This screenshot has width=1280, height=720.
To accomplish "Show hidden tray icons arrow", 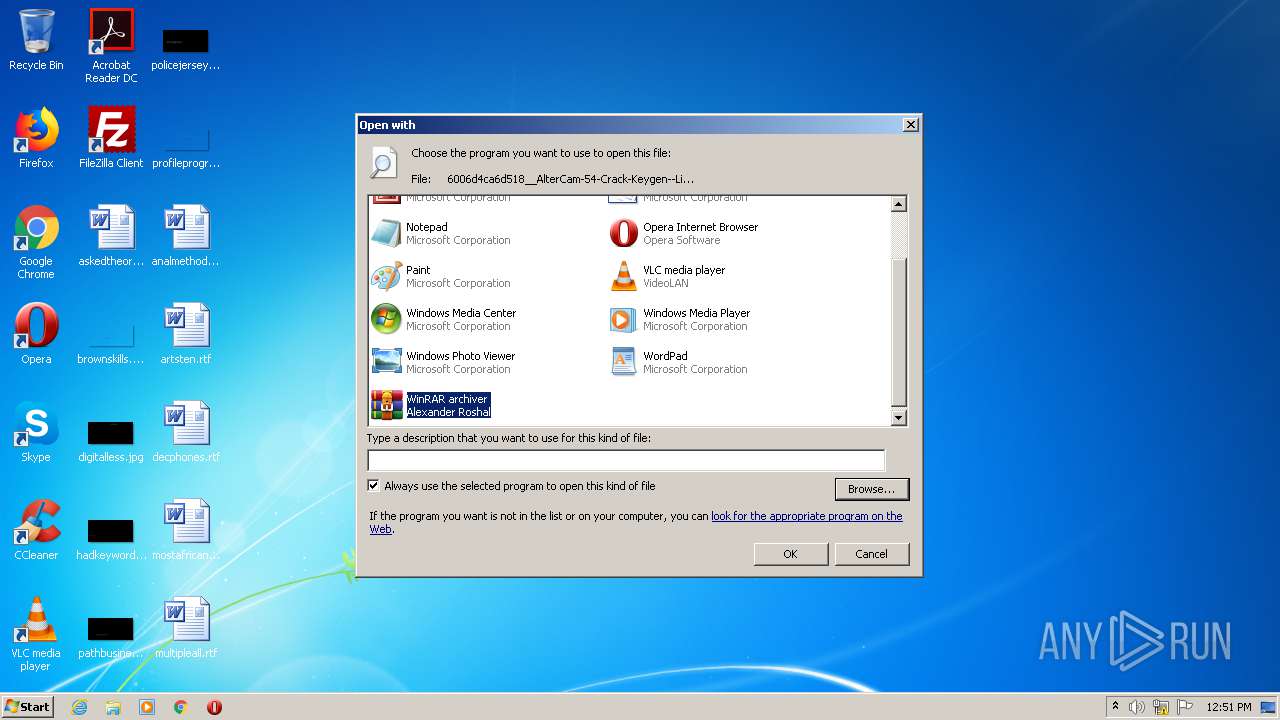I will pyautogui.click(x=1115, y=706).
